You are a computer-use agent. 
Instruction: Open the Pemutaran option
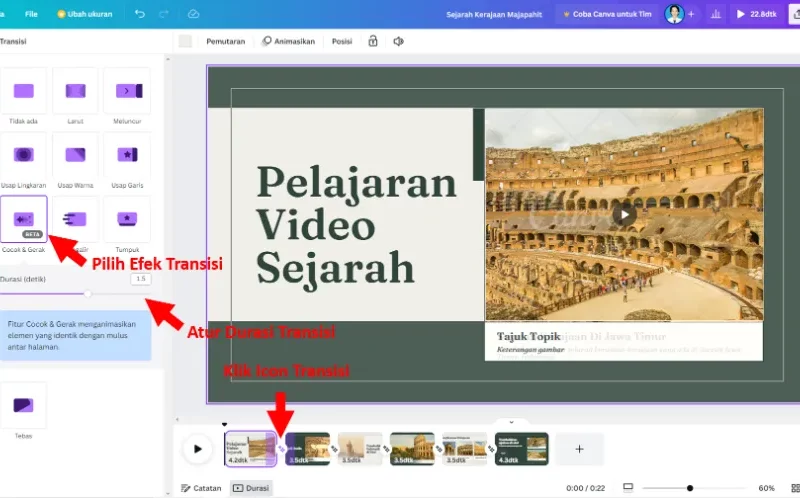(x=226, y=41)
